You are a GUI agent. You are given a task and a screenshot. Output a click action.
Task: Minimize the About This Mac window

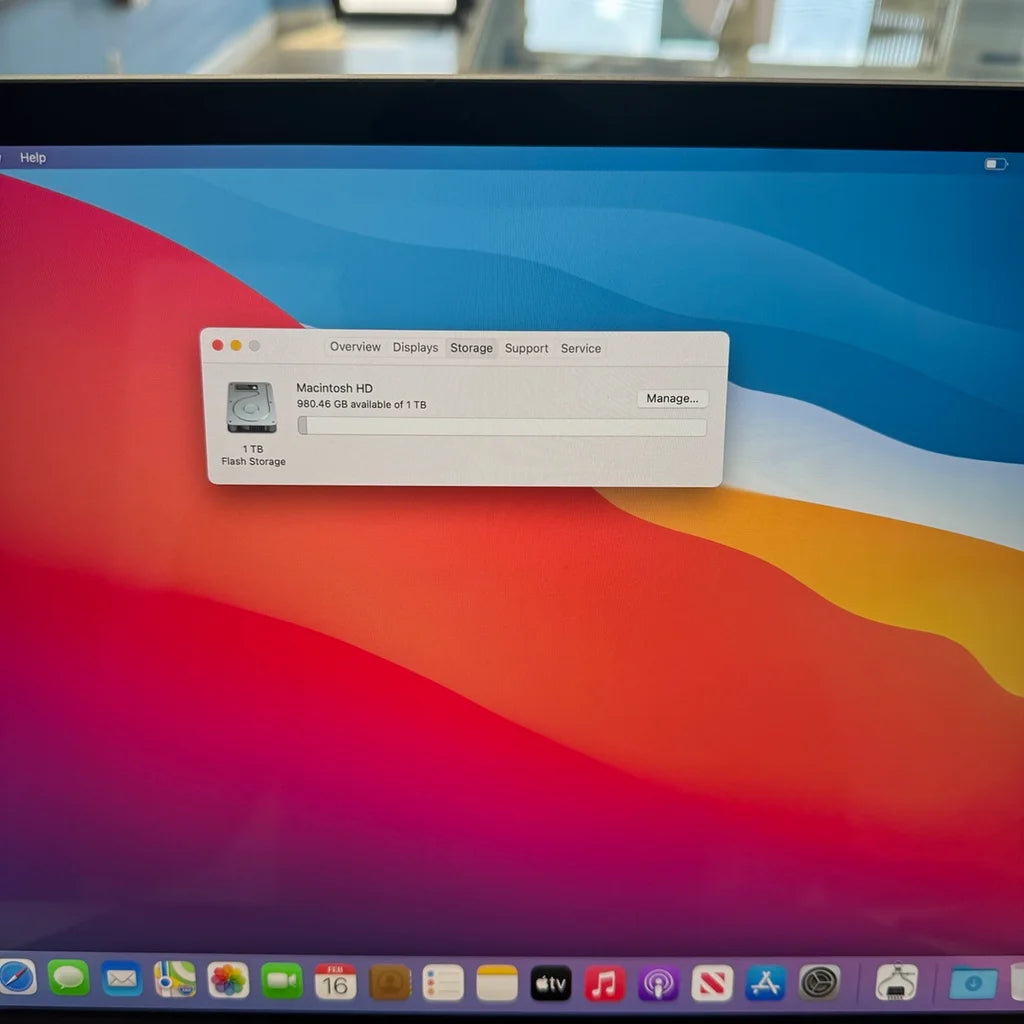pos(236,345)
